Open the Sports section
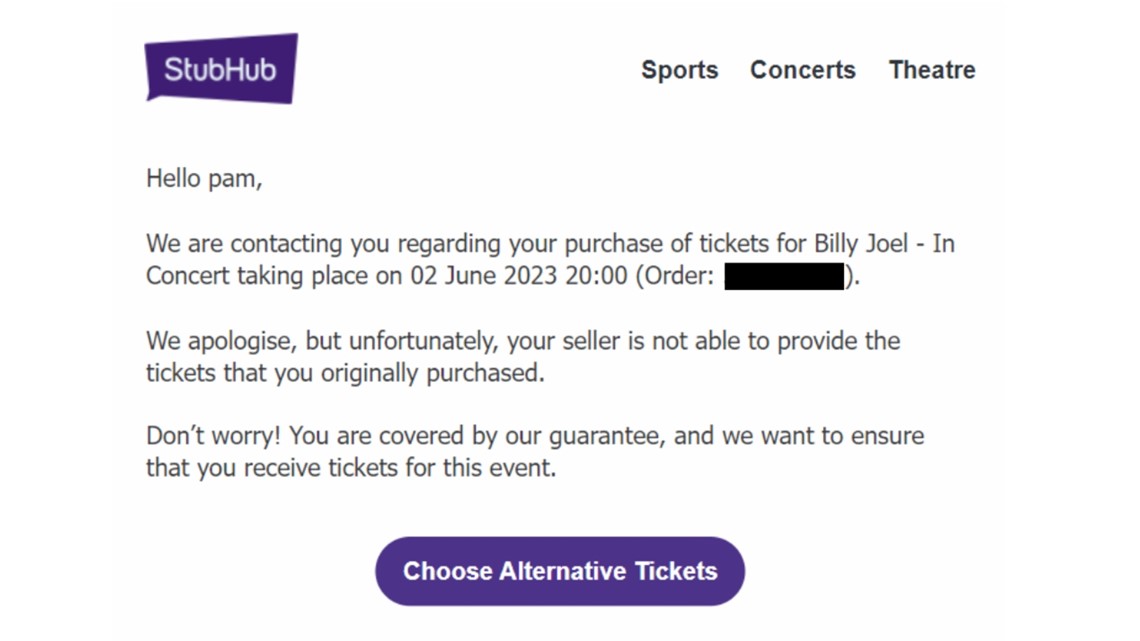Image resolution: width=1140 pixels, height=641 pixels. [679, 70]
